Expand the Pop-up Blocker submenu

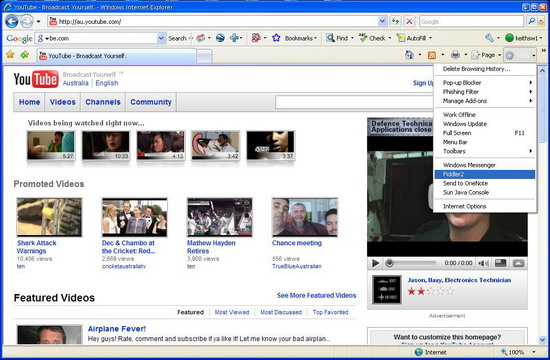(x=485, y=82)
